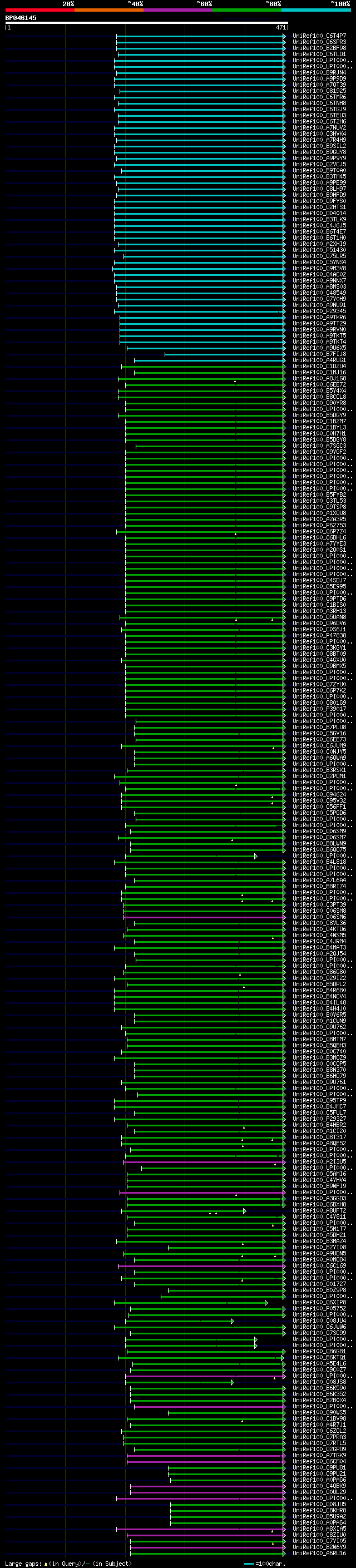Select hit label UniRef100_B5FYB2

(319, 494)
